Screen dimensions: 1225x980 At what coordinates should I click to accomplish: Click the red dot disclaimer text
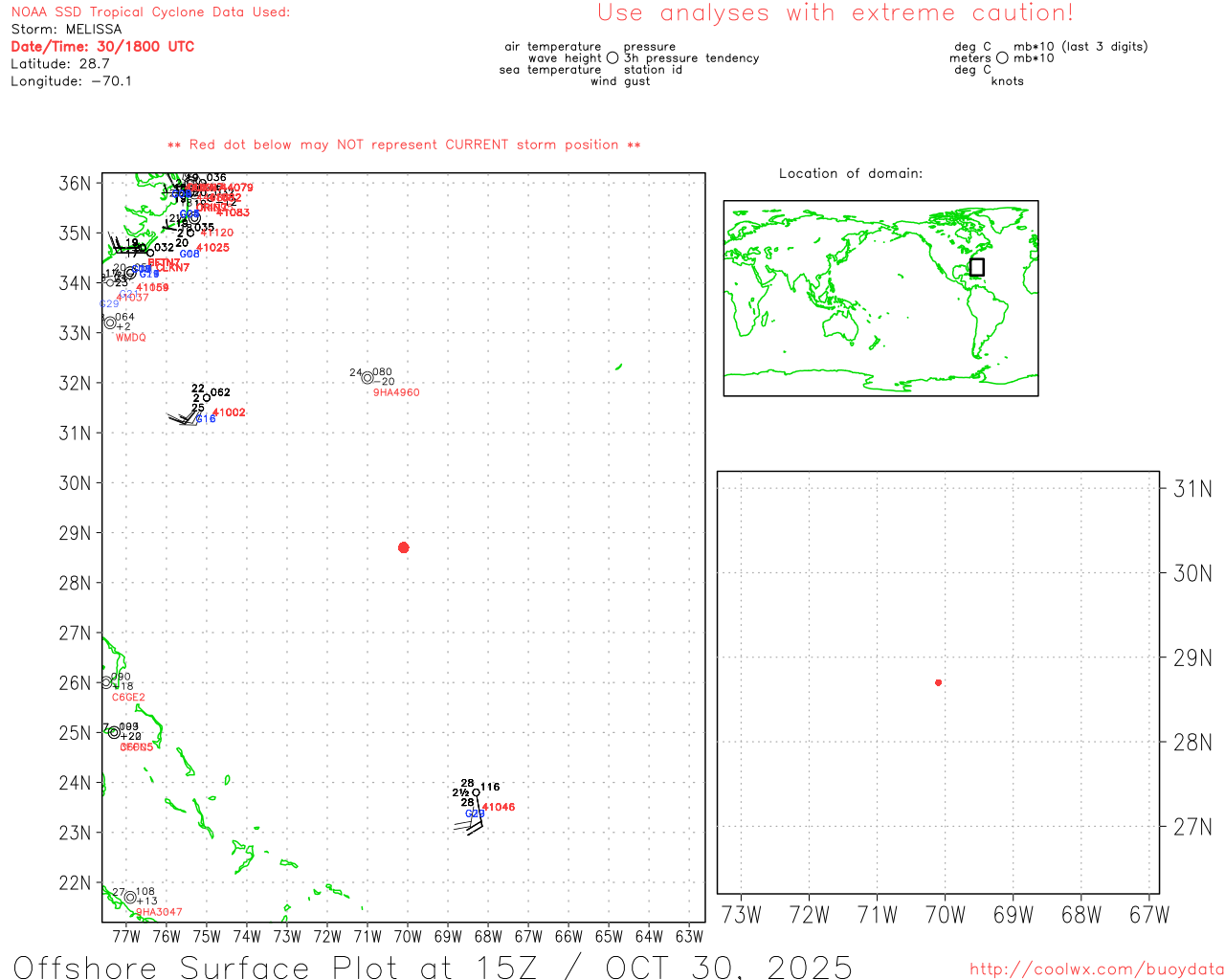coord(404,145)
